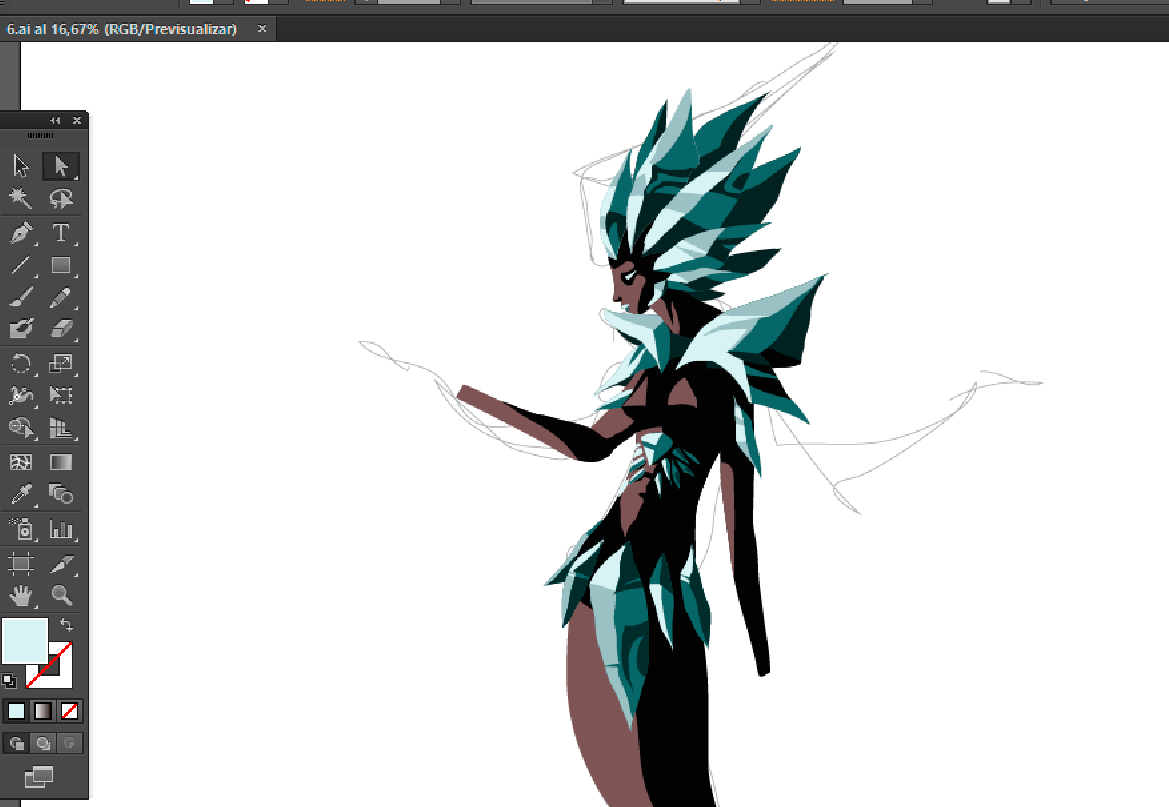Pick the Gradient tool

pos(61,462)
